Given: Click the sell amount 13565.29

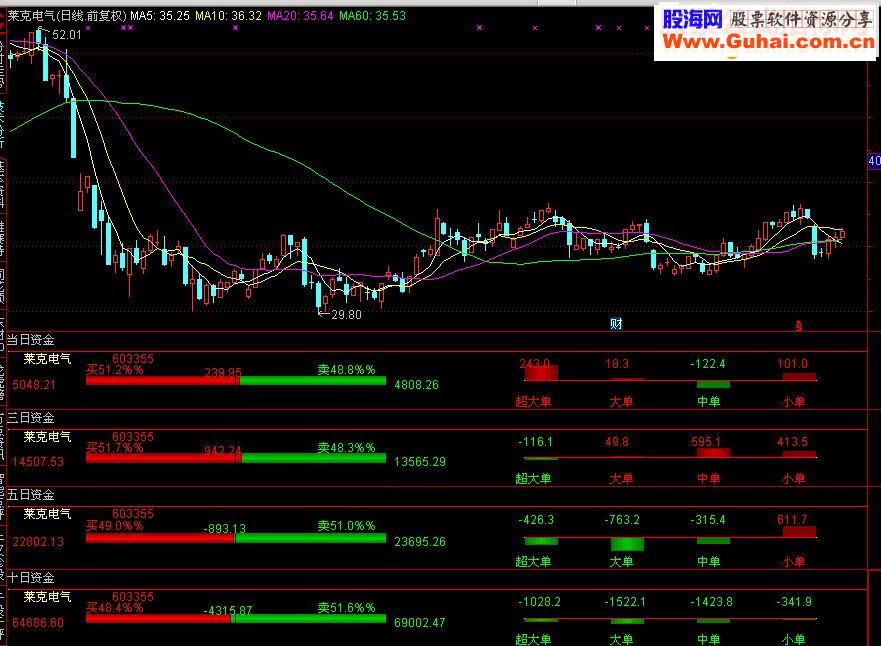Looking at the screenshot, I should point(420,462).
